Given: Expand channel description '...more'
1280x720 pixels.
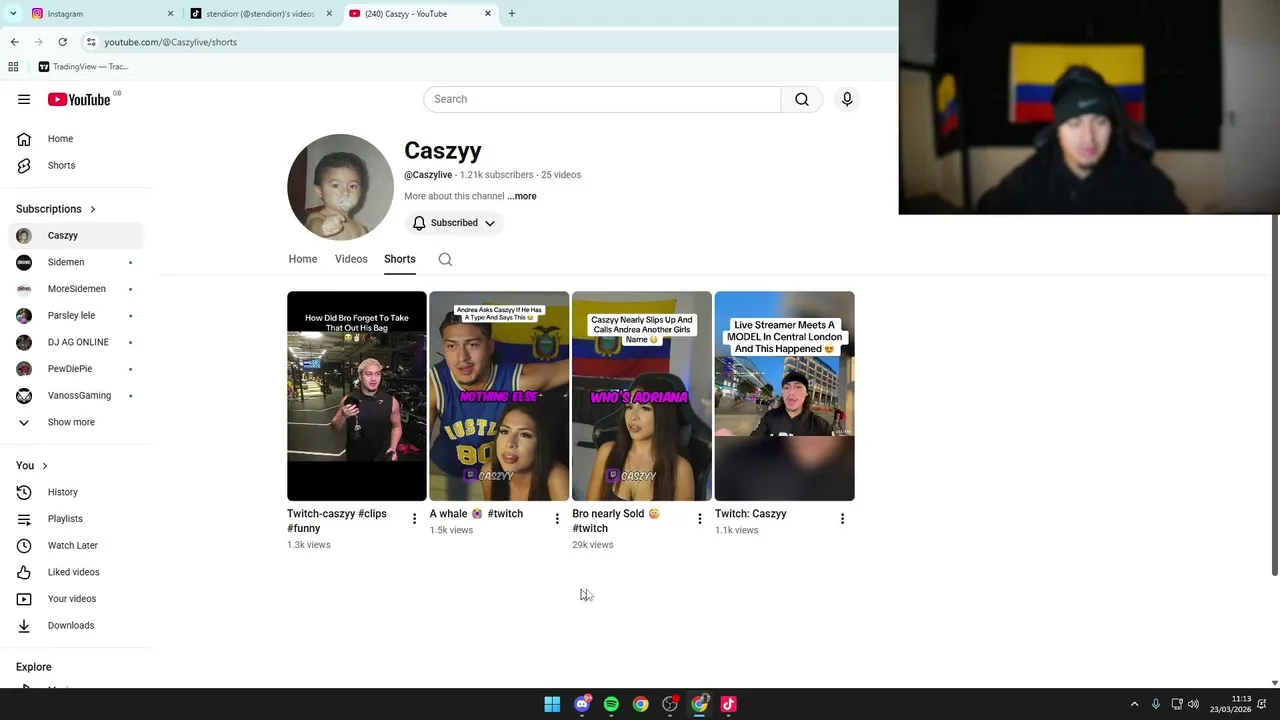Looking at the screenshot, I should pyautogui.click(x=522, y=196).
